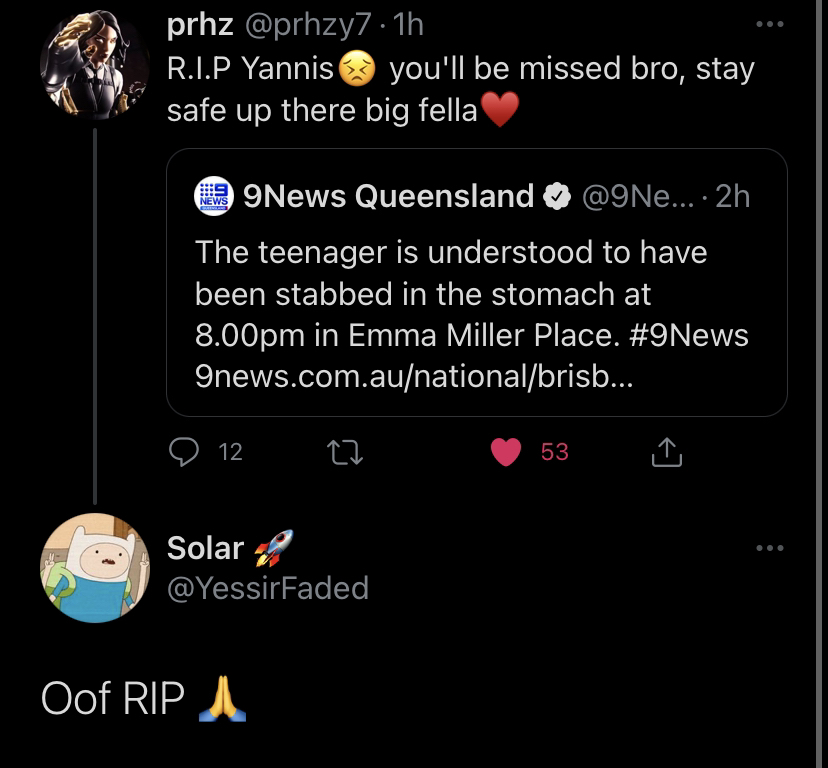Visit the @YessirFaded handle
This screenshot has height=768, width=828.
(267, 588)
